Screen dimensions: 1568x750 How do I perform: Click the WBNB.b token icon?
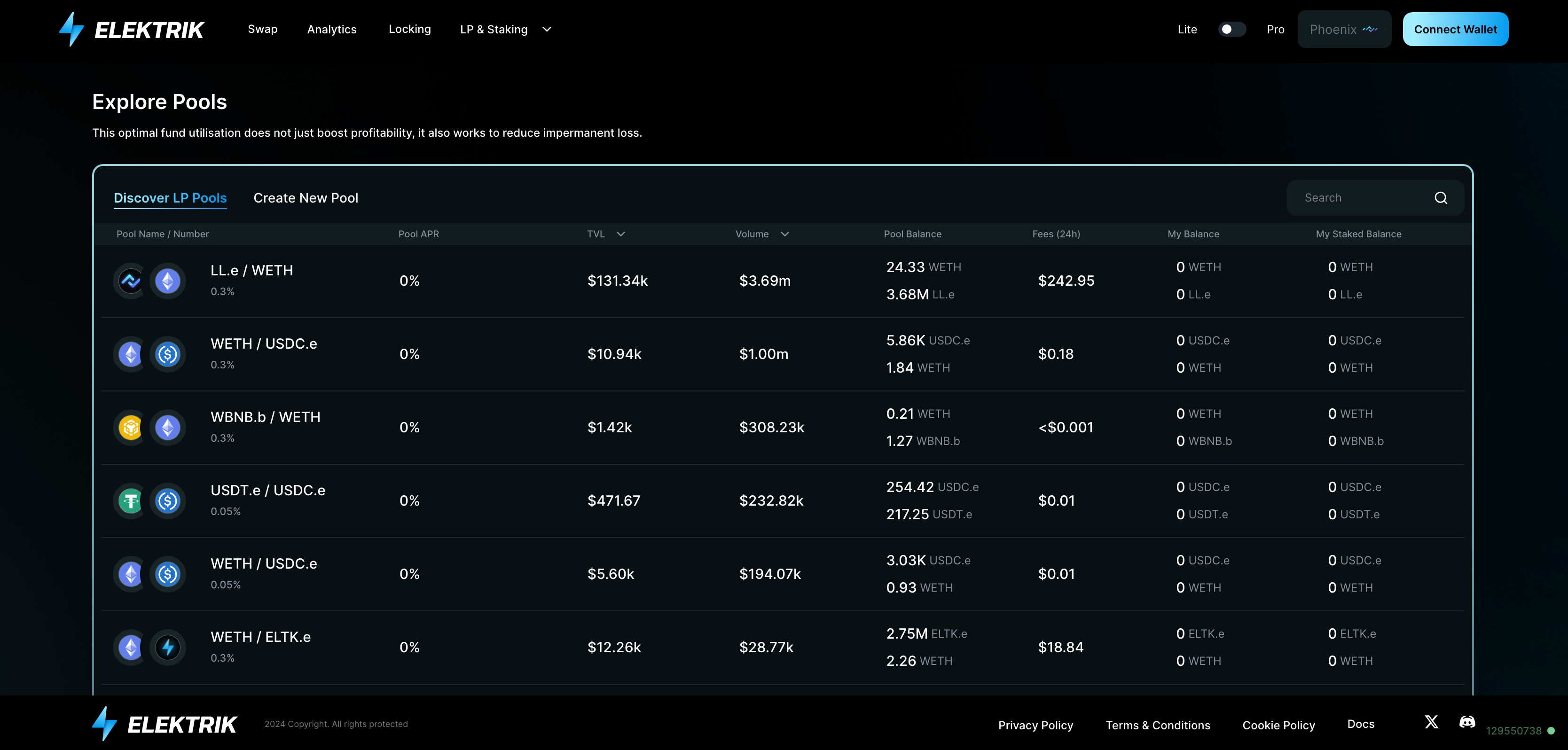tap(130, 427)
